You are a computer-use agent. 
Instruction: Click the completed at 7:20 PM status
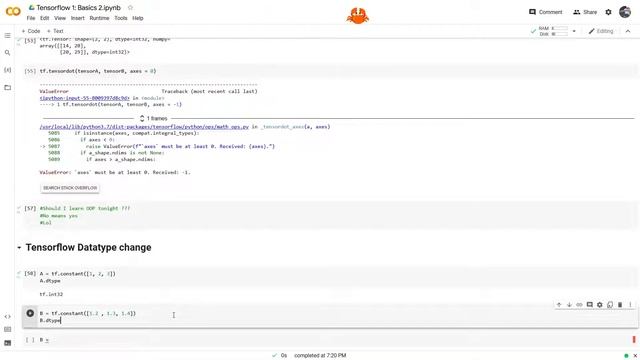[320, 356]
